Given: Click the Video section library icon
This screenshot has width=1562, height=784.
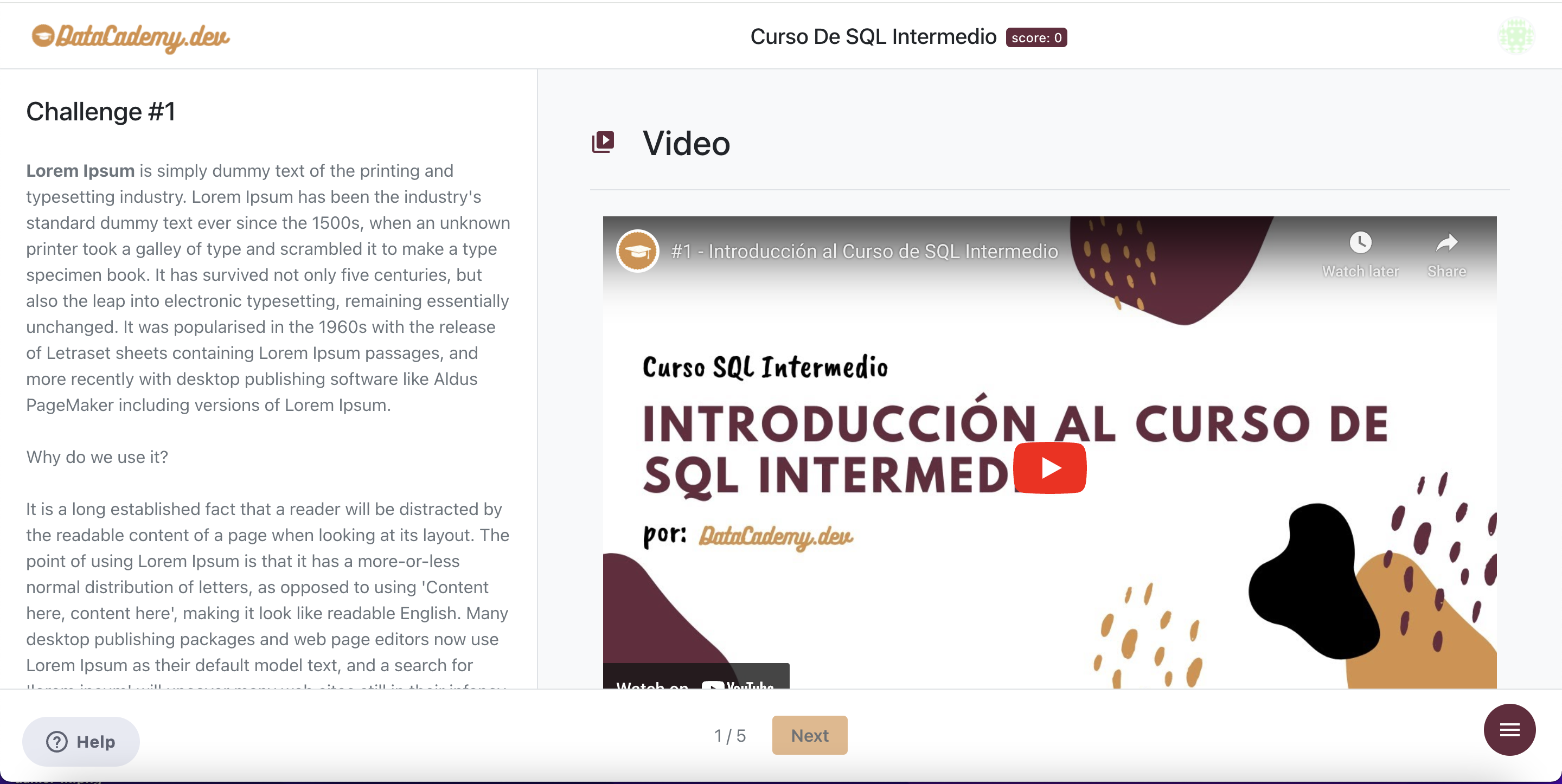Looking at the screenshot, I should point(603,142).
